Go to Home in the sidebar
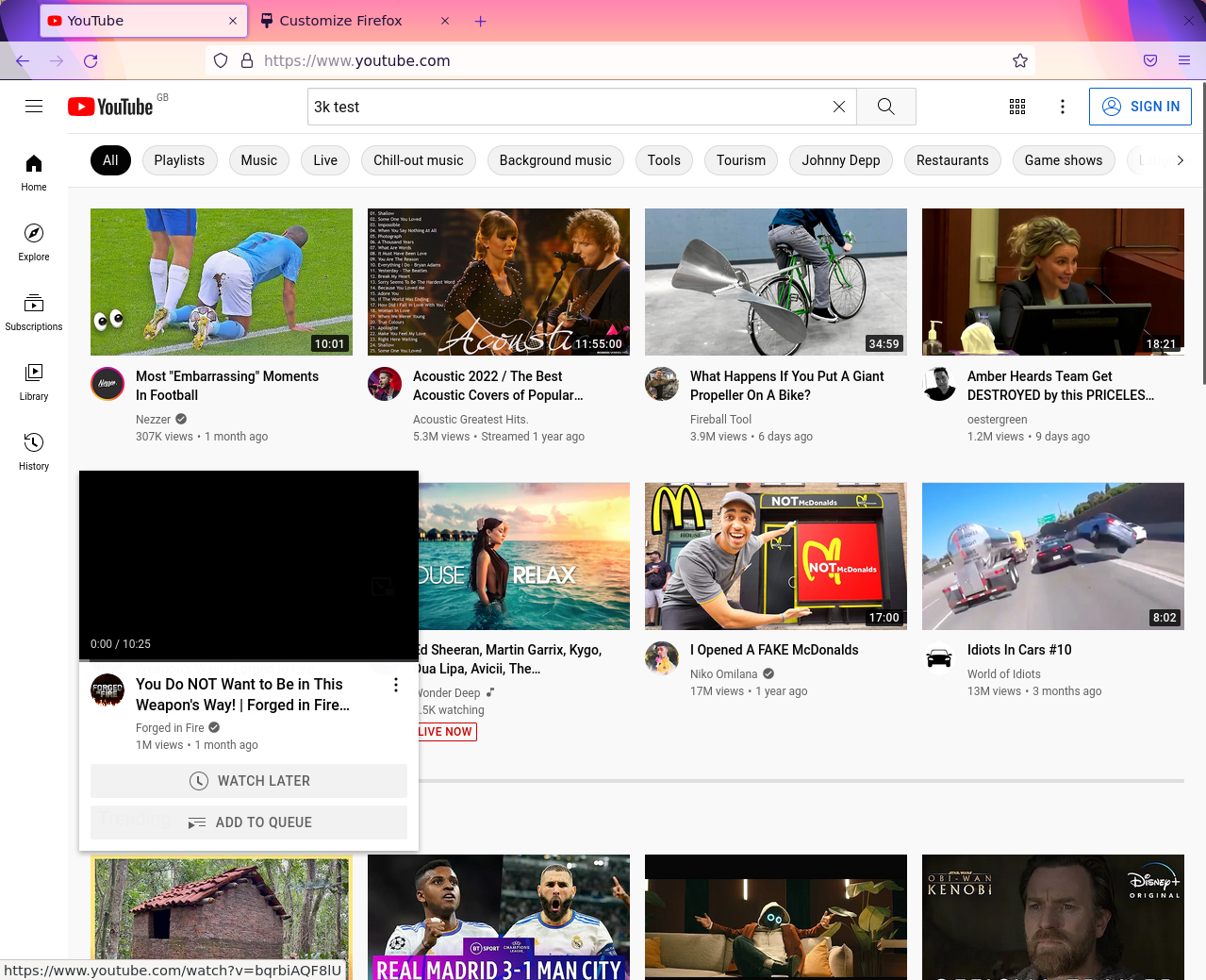 pos(34,173)
